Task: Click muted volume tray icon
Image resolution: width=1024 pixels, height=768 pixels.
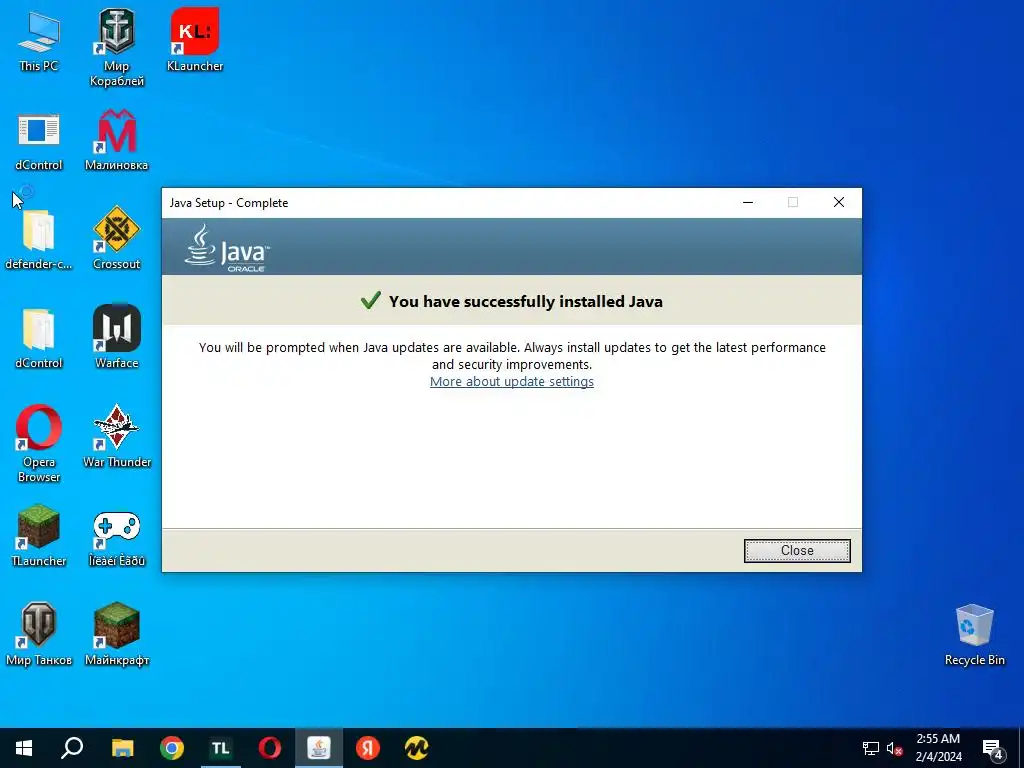Action: tap(894, 748)
